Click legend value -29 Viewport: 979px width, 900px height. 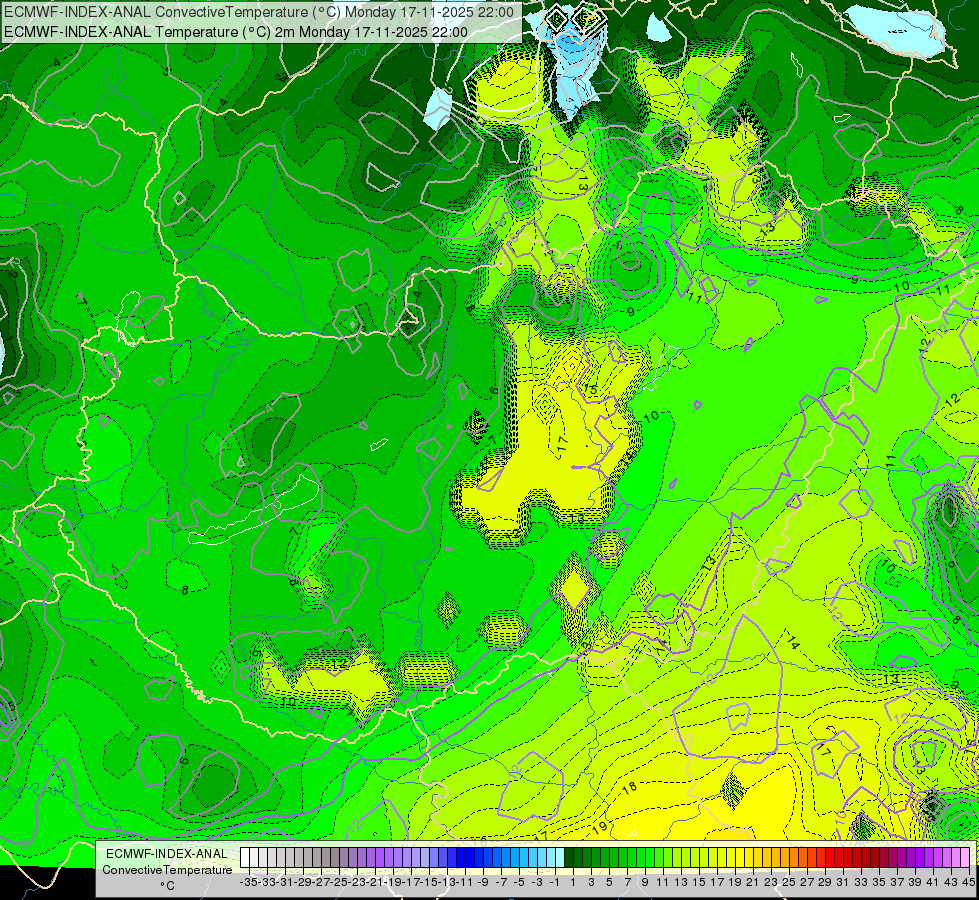[x=303, y=883]
